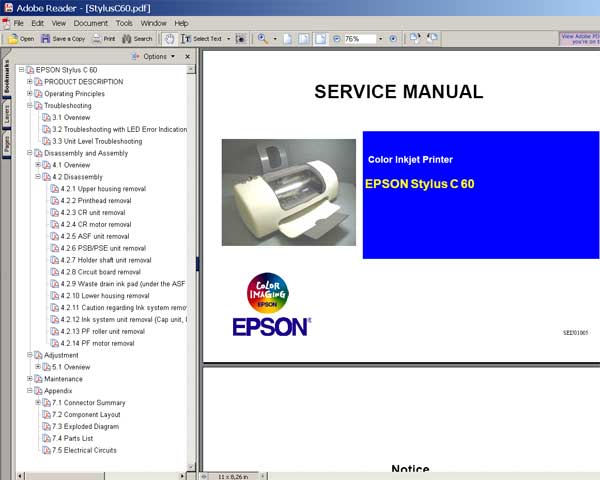The height and width of the screenshot is (480, 600).
Task: Expand the 4.1 Overview bookmark
Action: coord(38,165)
